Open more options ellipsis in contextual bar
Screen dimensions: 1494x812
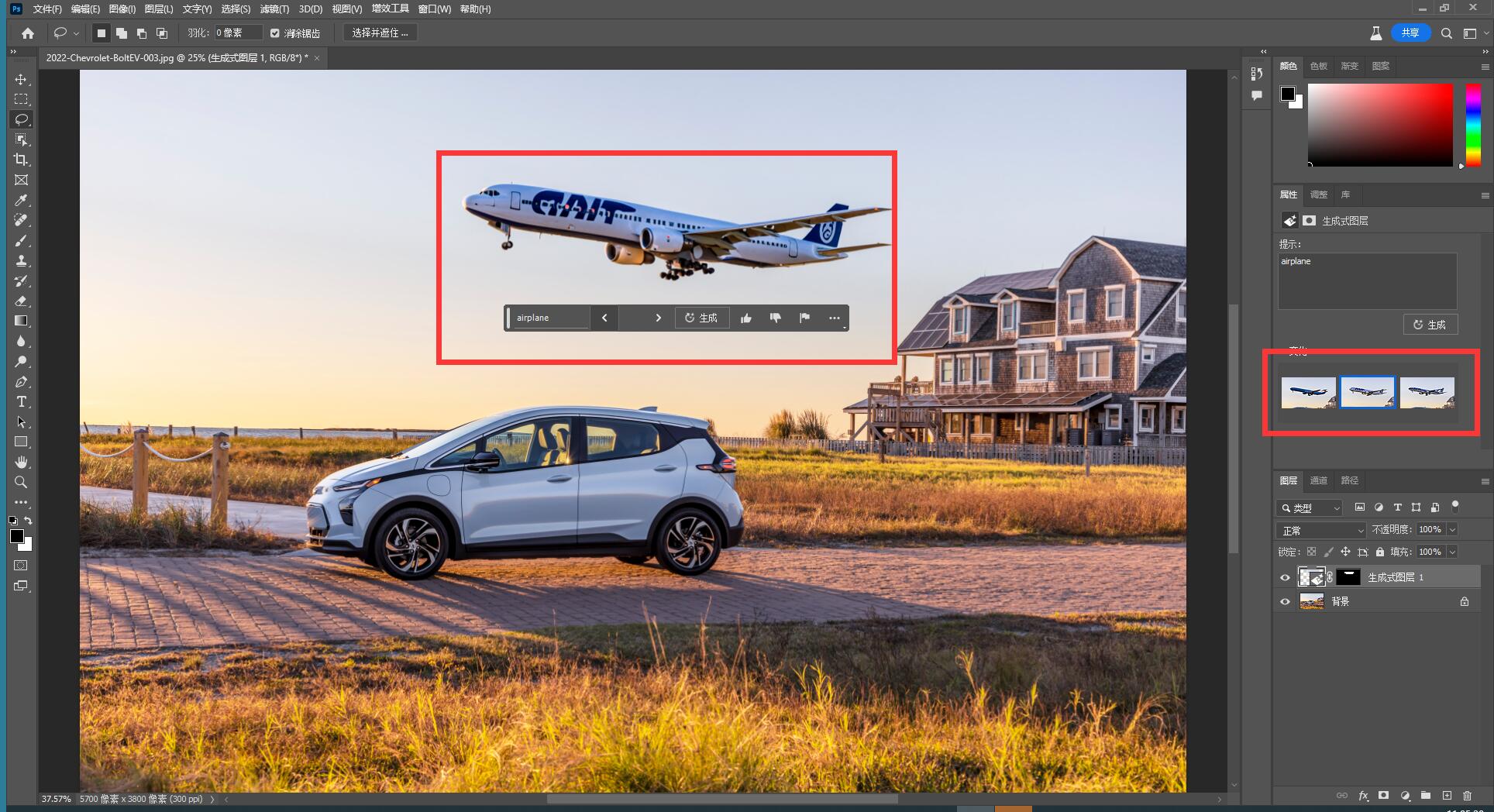(x=834, y=318)
